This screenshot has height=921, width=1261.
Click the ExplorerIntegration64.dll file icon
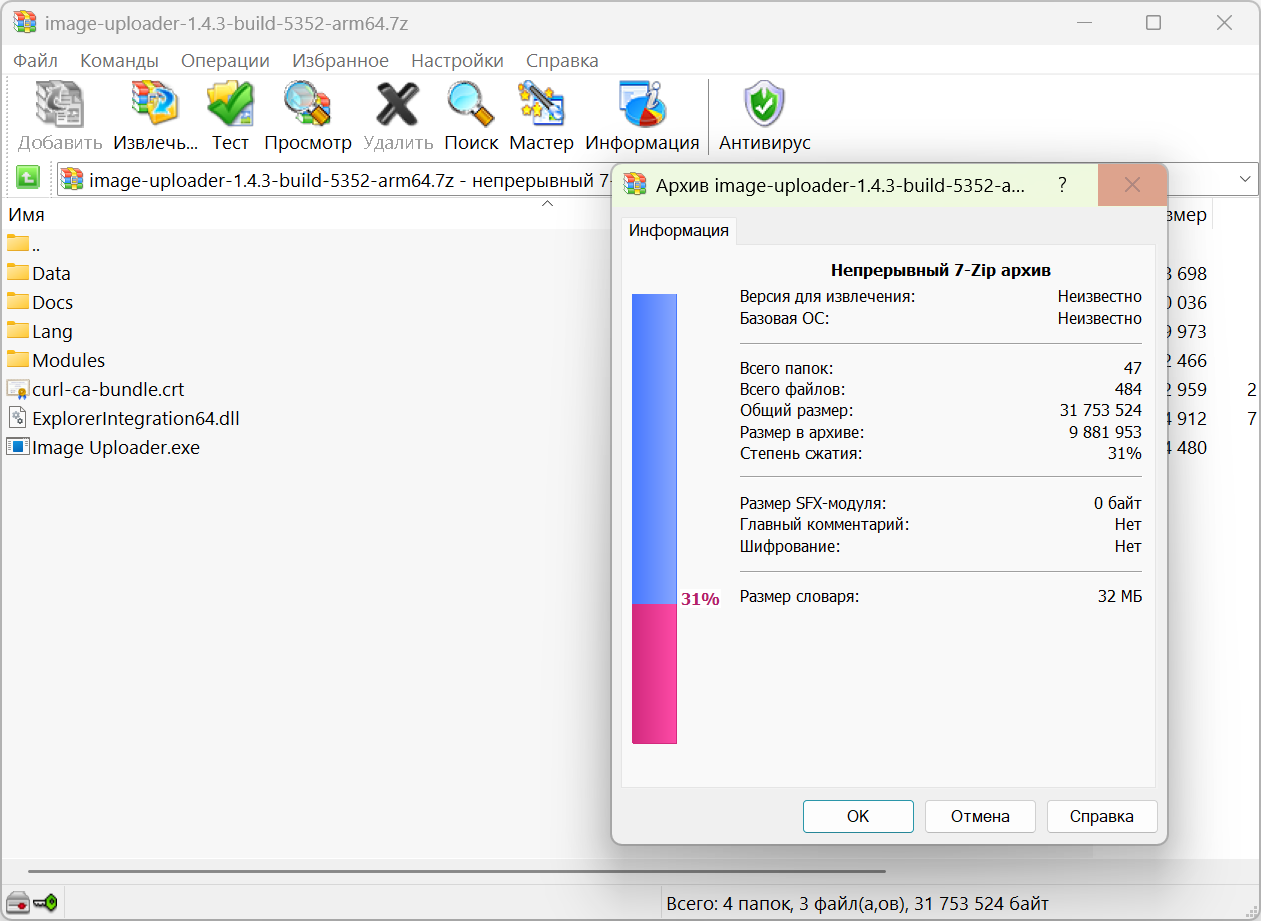click(x=18, y=418)
